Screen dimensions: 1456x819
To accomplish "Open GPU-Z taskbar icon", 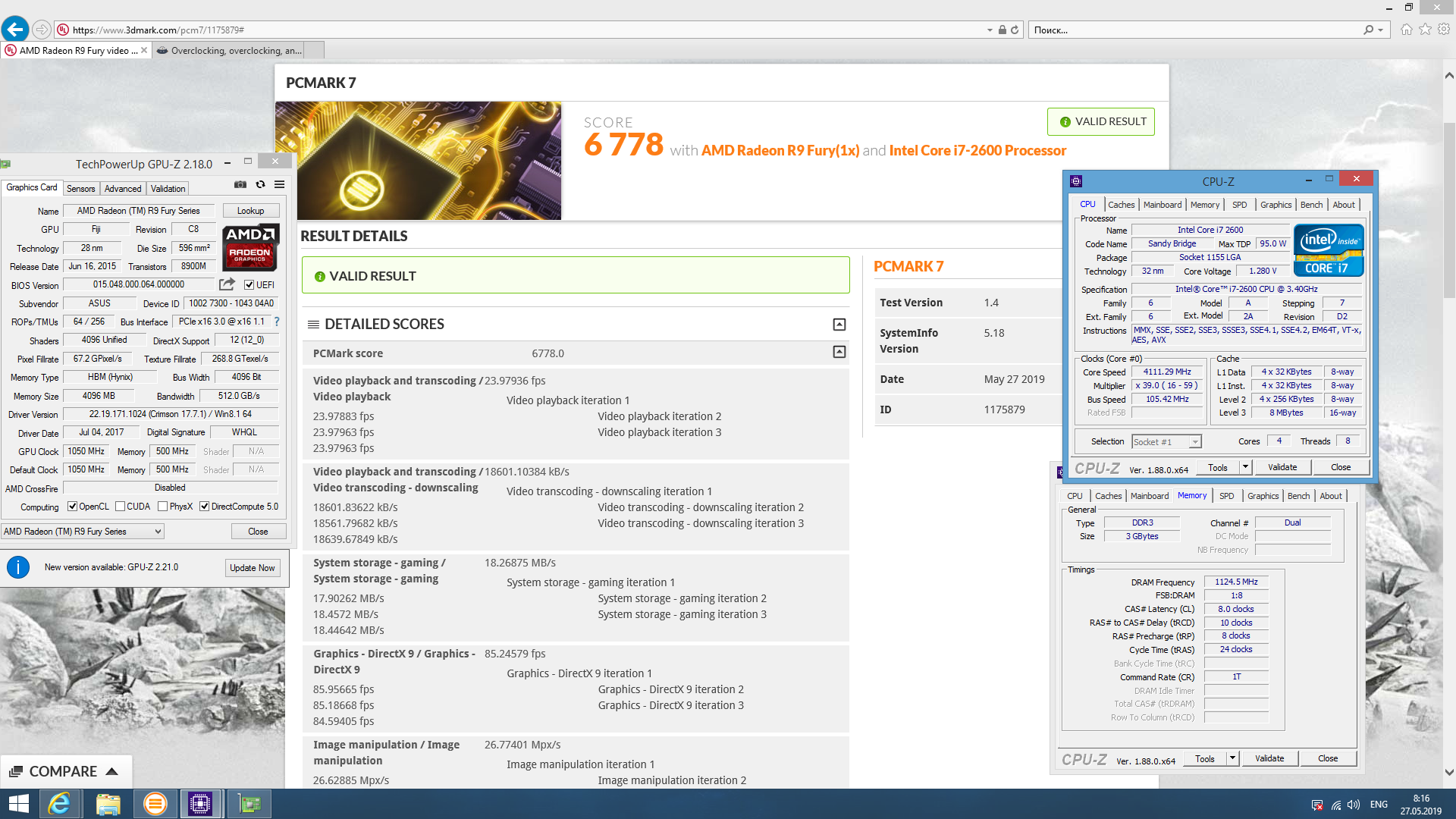I will click(249, 804).
